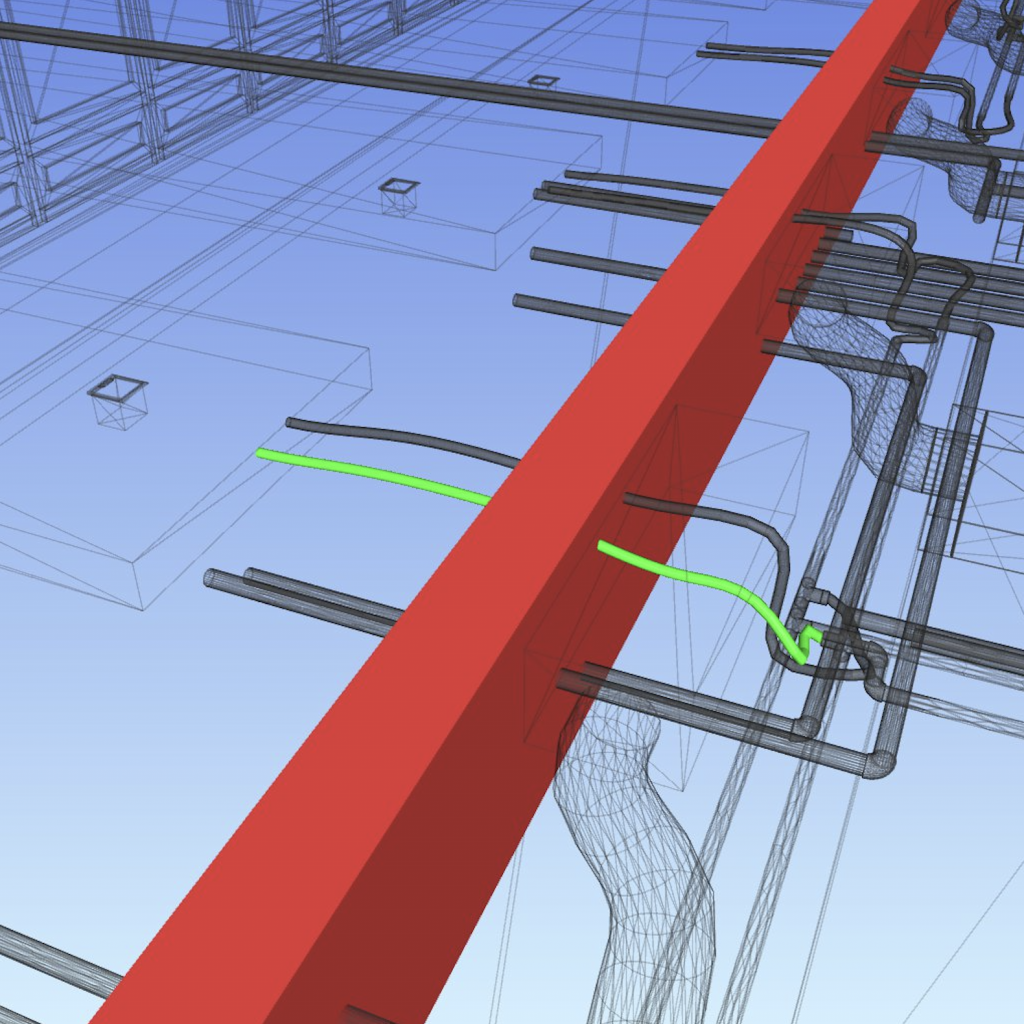Click the green highlighted pipe left of beam
This screenshot has height=1024, width=1024.
(370, 473)
